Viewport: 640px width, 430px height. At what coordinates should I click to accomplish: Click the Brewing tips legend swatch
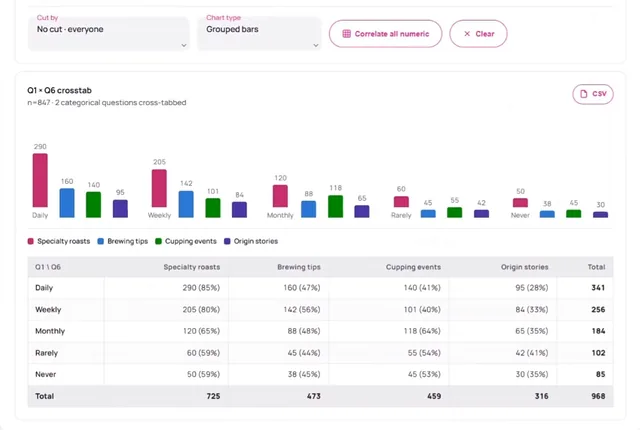point(101,241)
